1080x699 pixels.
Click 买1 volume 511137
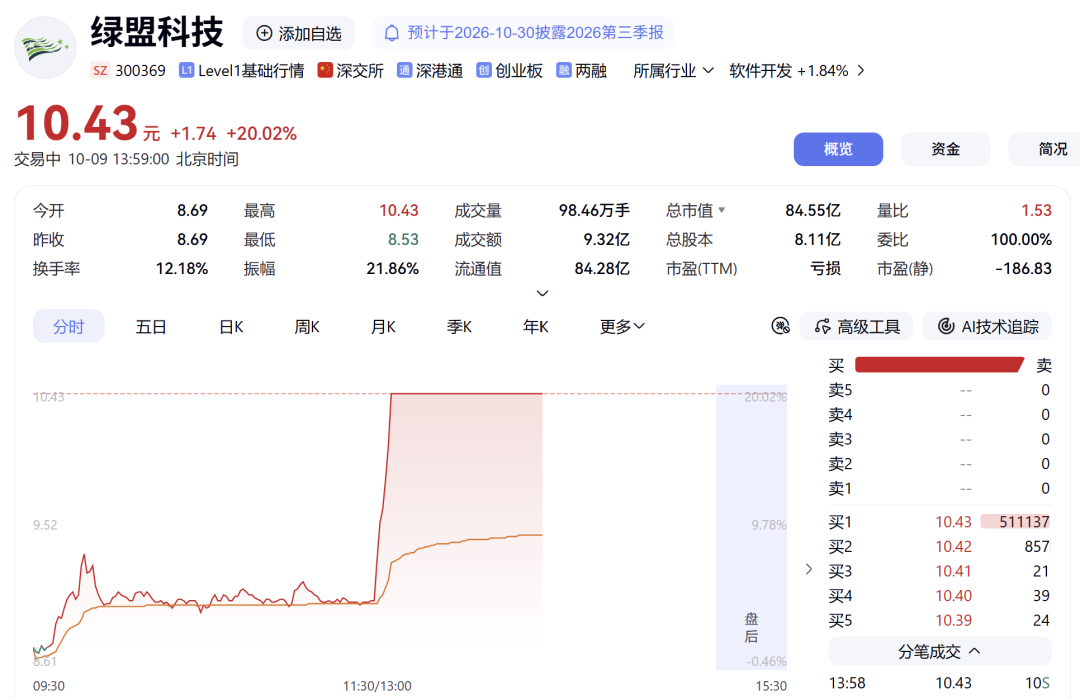coord(1024,522)
